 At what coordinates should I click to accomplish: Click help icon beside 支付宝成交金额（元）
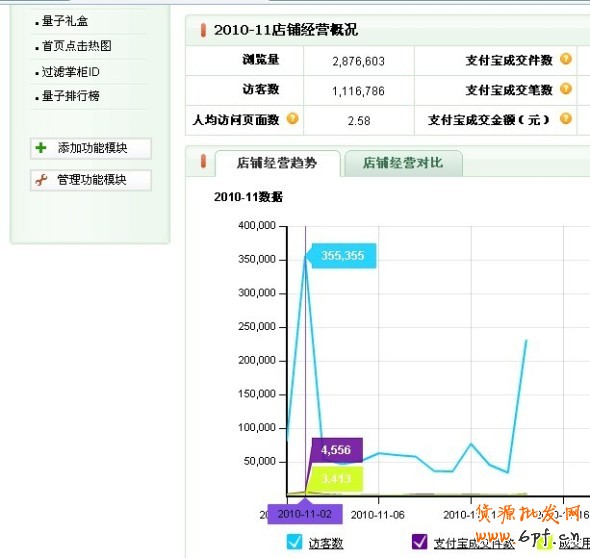point(566,119)
